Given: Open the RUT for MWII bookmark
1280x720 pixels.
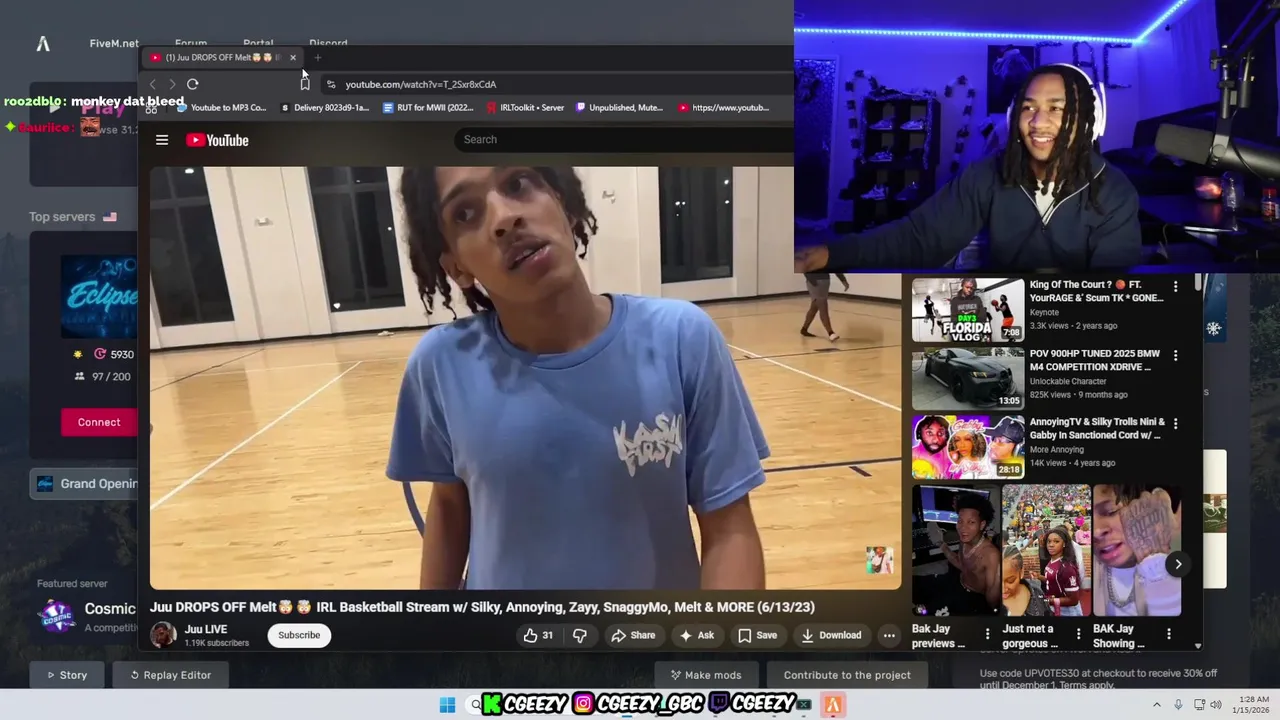Looking at the screenshot, I should [429, 108].
